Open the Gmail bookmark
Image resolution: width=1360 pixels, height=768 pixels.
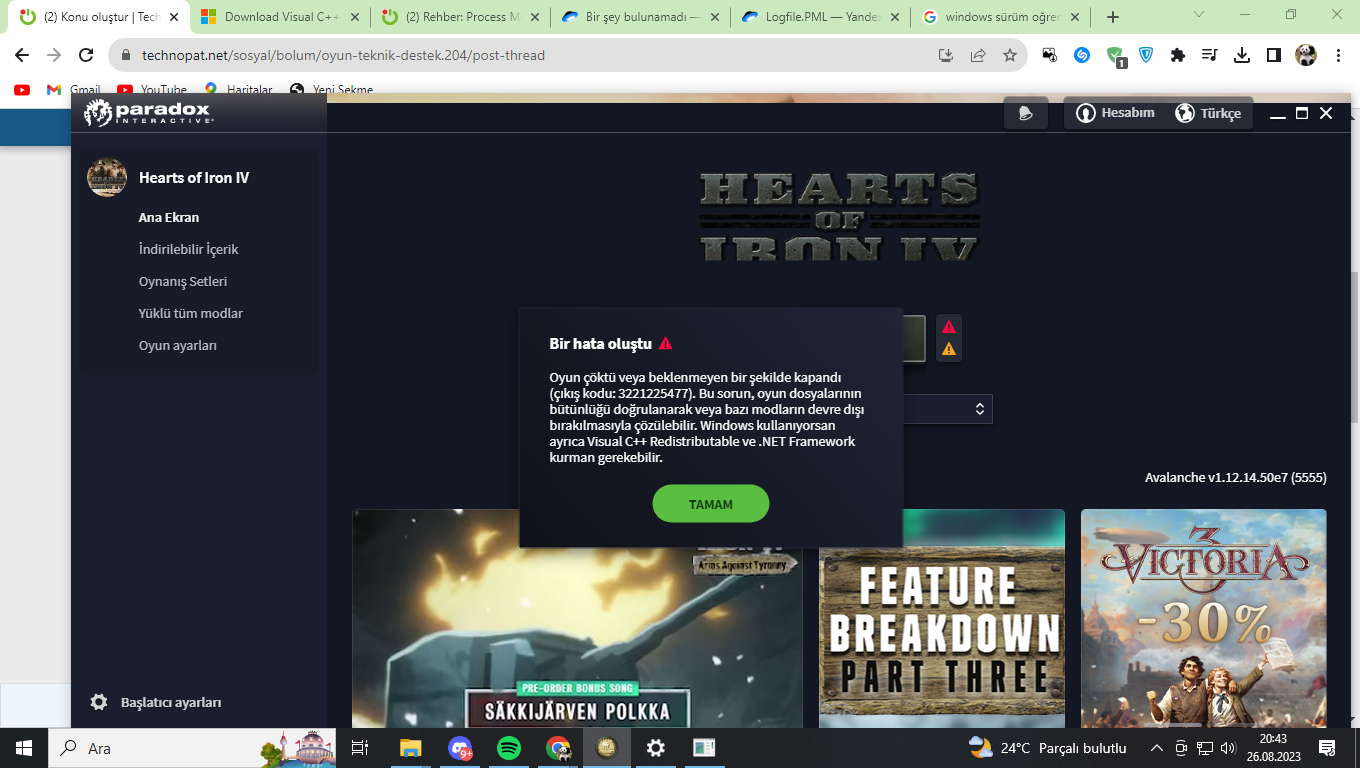pyautogui.click(x=74, y=89)
